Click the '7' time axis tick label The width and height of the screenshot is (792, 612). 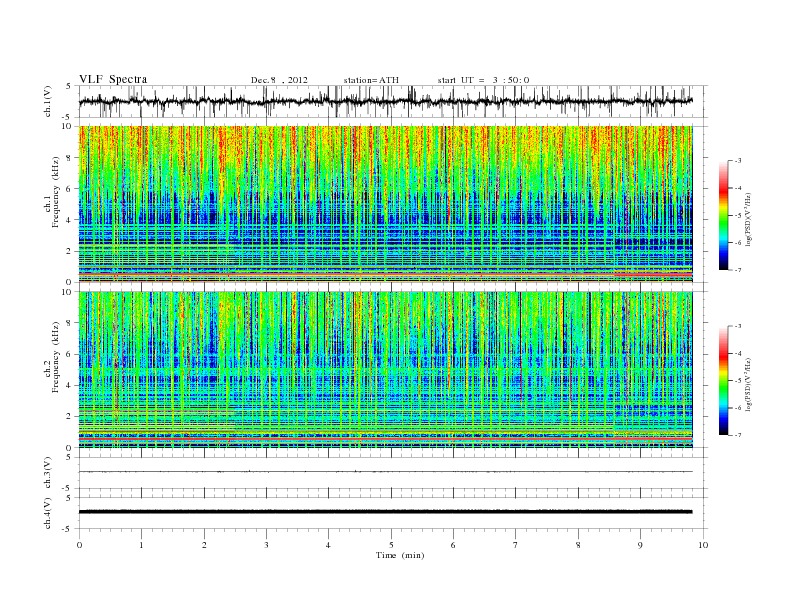(x=516, y=545)
